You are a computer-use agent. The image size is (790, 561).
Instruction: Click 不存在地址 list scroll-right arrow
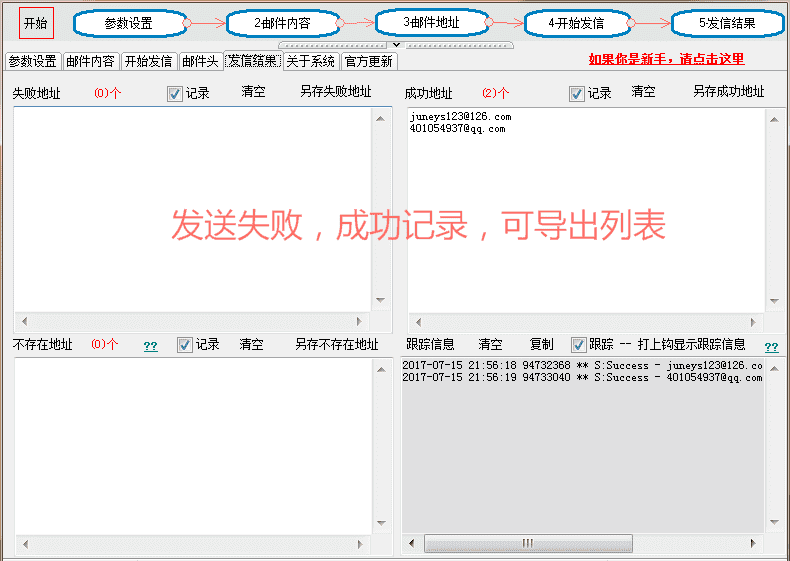[360, 544]
